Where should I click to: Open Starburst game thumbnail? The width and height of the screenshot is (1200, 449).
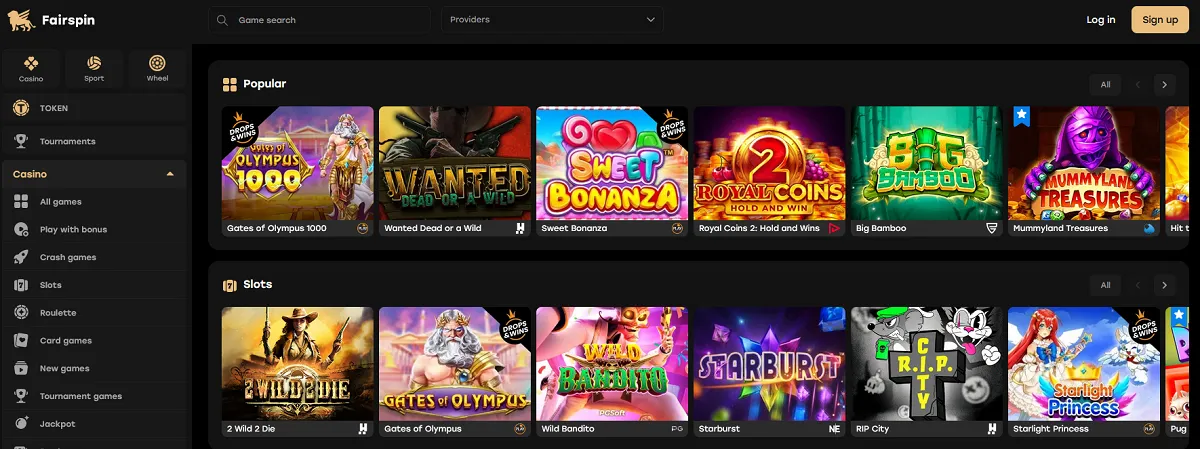769,363
